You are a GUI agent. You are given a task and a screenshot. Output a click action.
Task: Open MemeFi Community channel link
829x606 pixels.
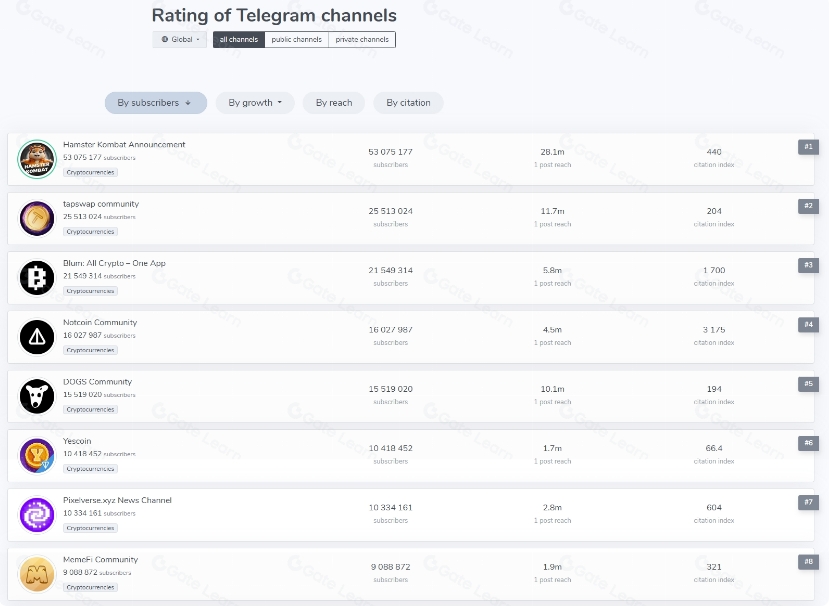coord(100,559)
